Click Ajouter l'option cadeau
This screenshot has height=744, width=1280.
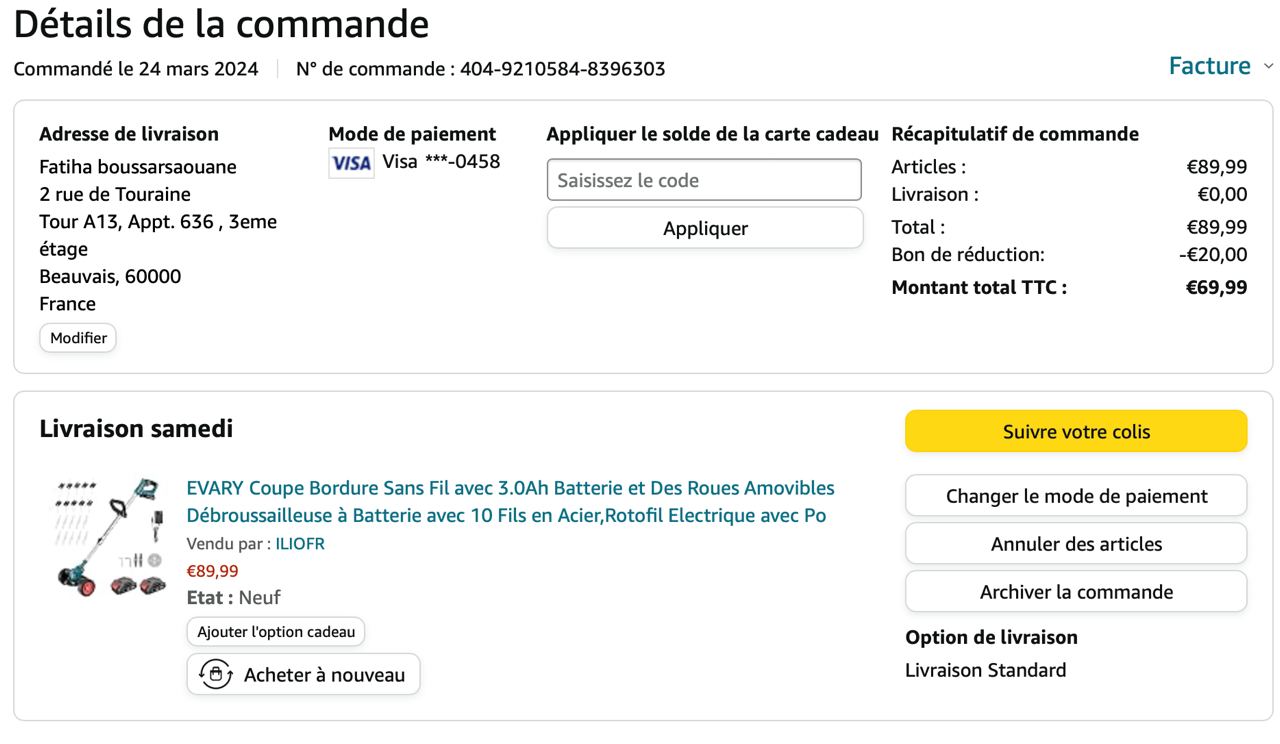coord(276,632)
